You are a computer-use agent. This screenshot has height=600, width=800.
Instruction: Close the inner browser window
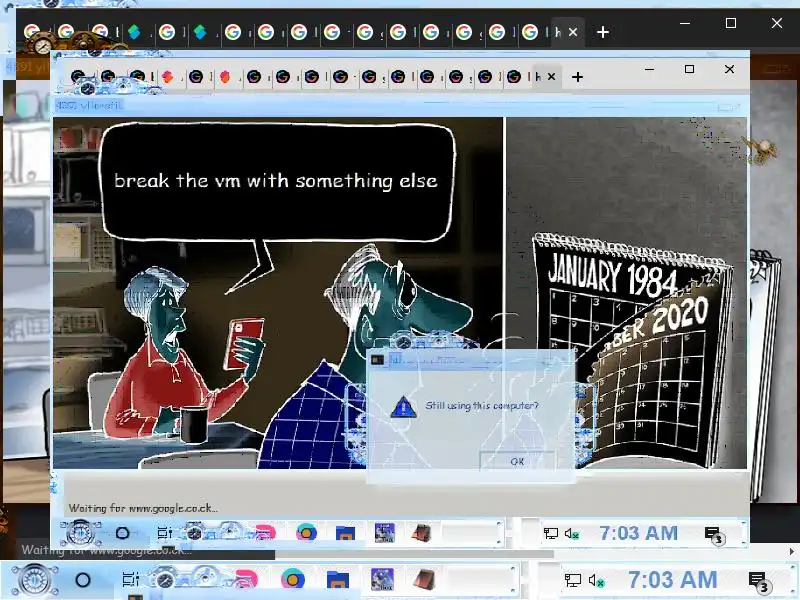730,69
